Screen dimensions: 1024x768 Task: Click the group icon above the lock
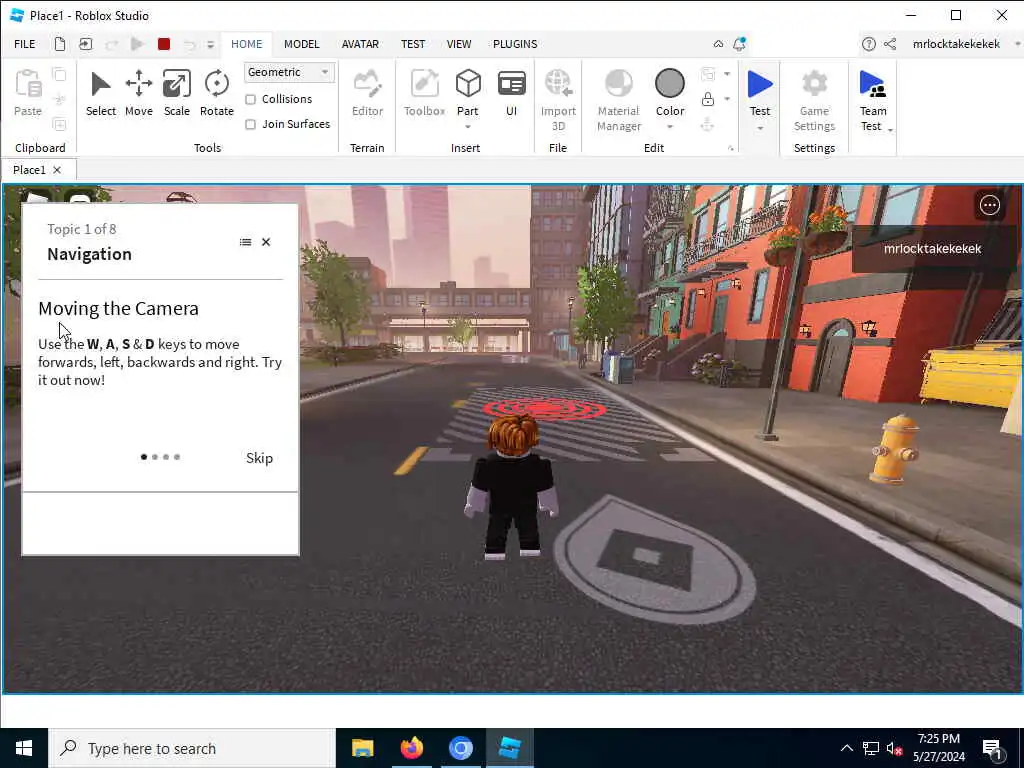(707, 74)
